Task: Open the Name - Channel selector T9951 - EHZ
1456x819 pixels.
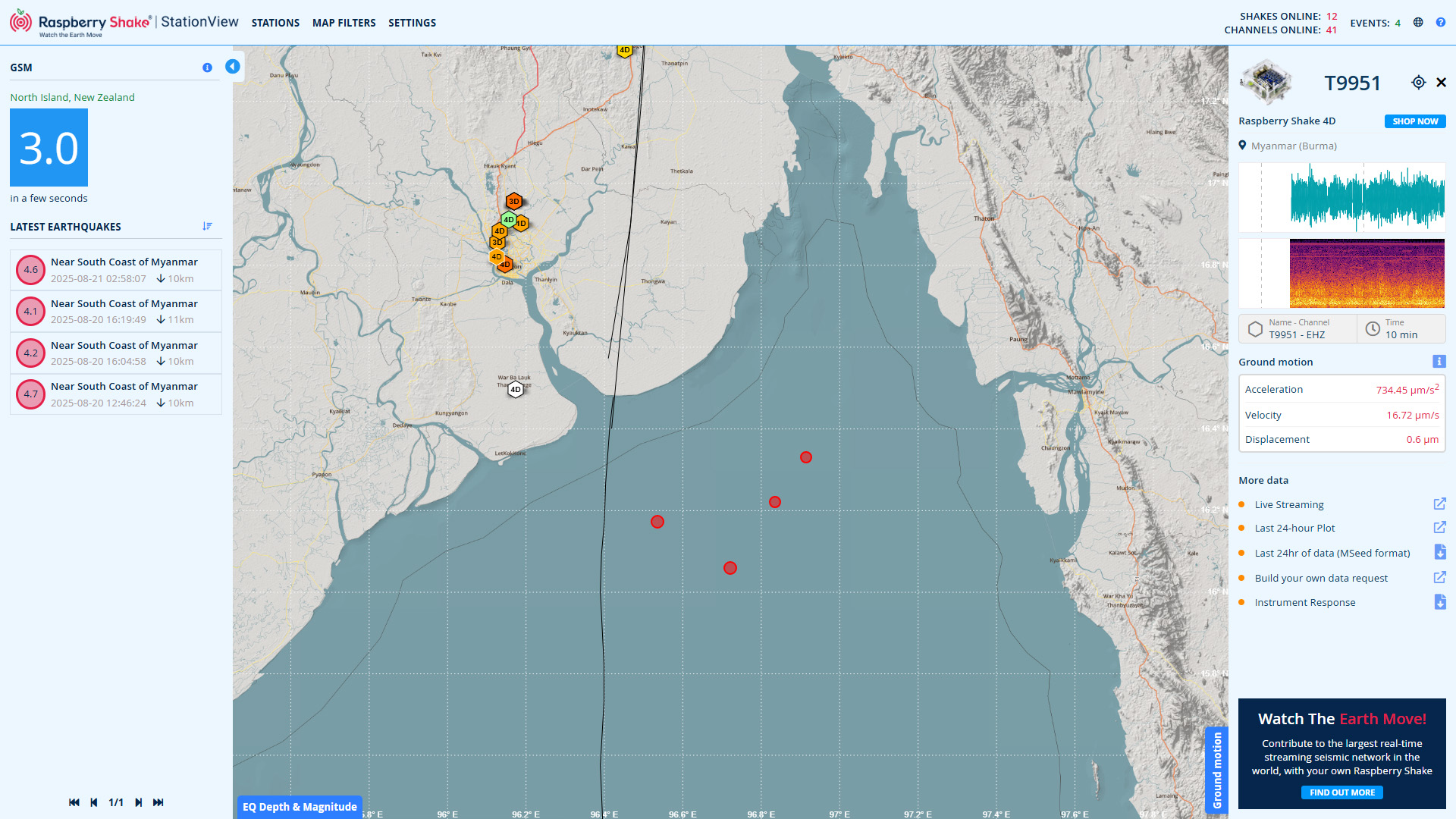Action: (x=1298, y=329)
